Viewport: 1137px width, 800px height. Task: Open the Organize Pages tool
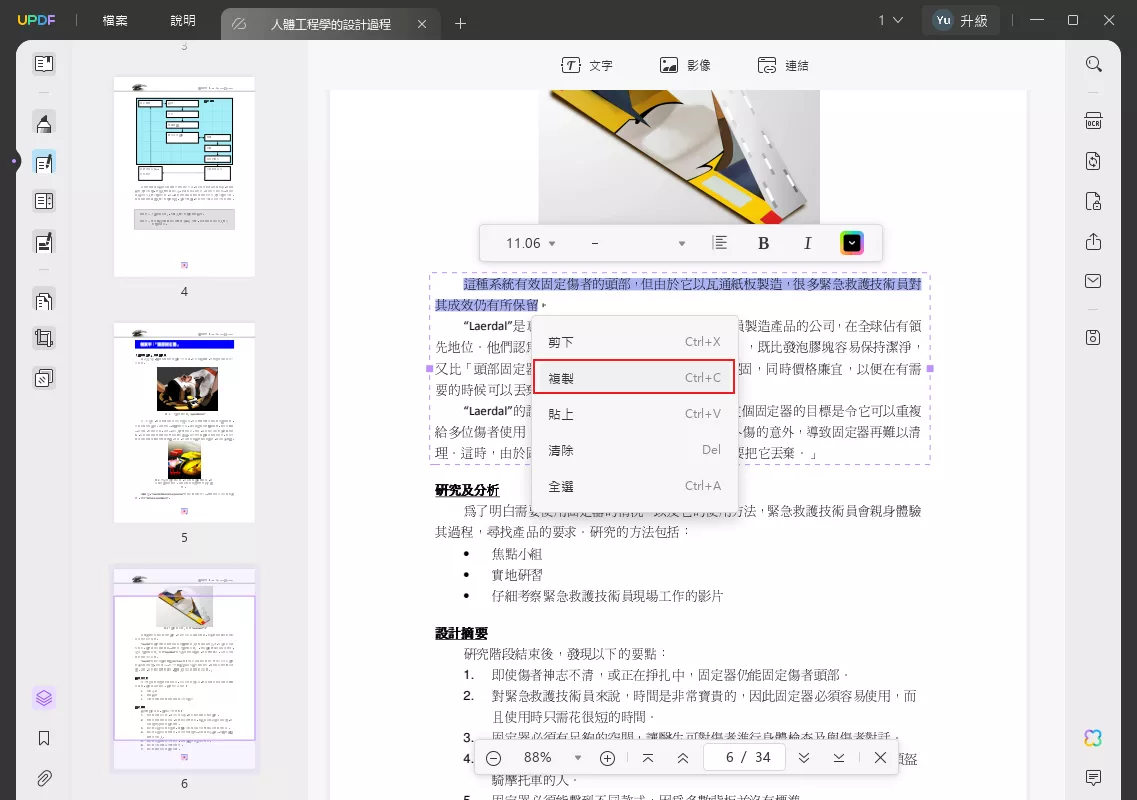43,300
